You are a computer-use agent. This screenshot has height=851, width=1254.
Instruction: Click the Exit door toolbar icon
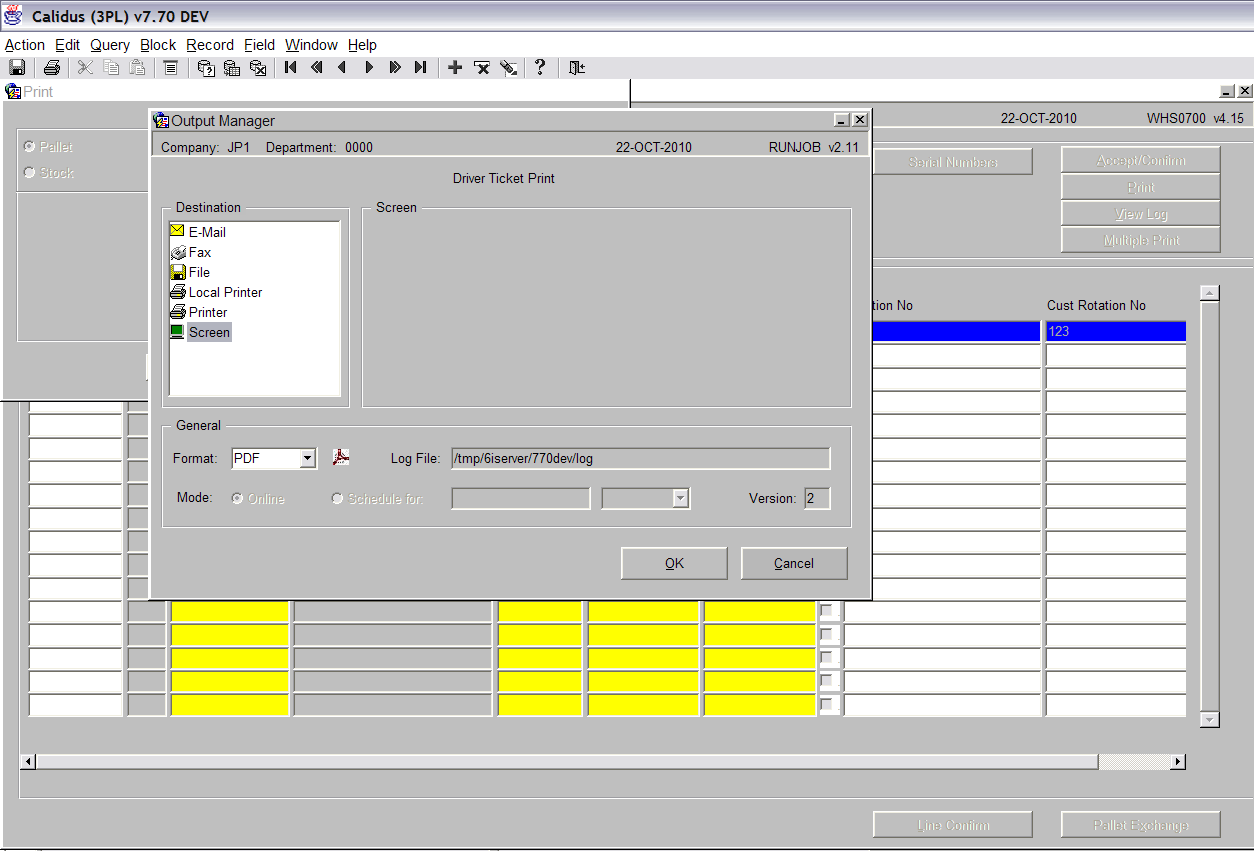[577, 67]
